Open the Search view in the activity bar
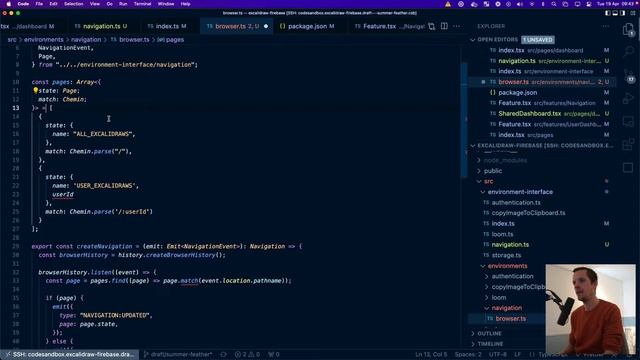This screenshot has height=360, width=640. tap(628, 51)
